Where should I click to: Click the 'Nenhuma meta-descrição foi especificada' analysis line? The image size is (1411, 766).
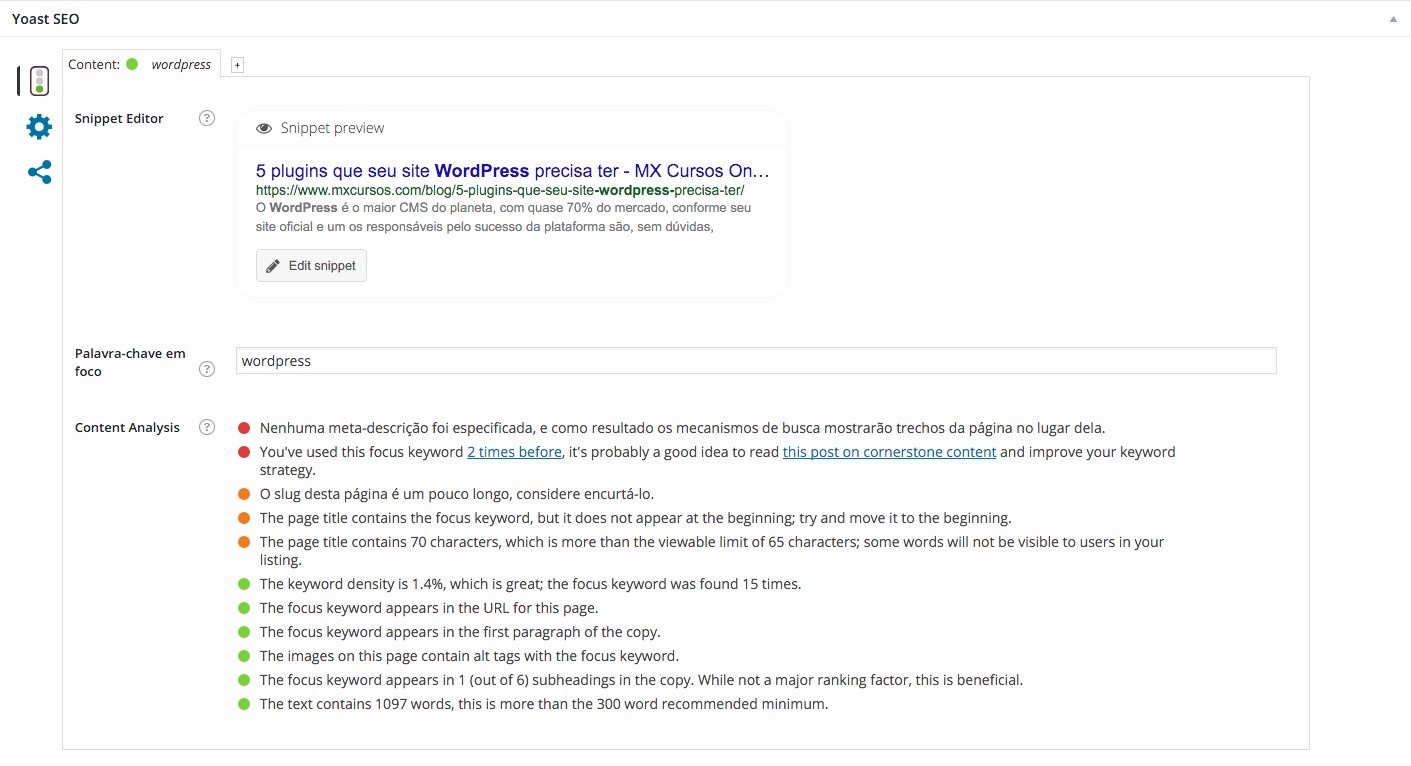682,428
